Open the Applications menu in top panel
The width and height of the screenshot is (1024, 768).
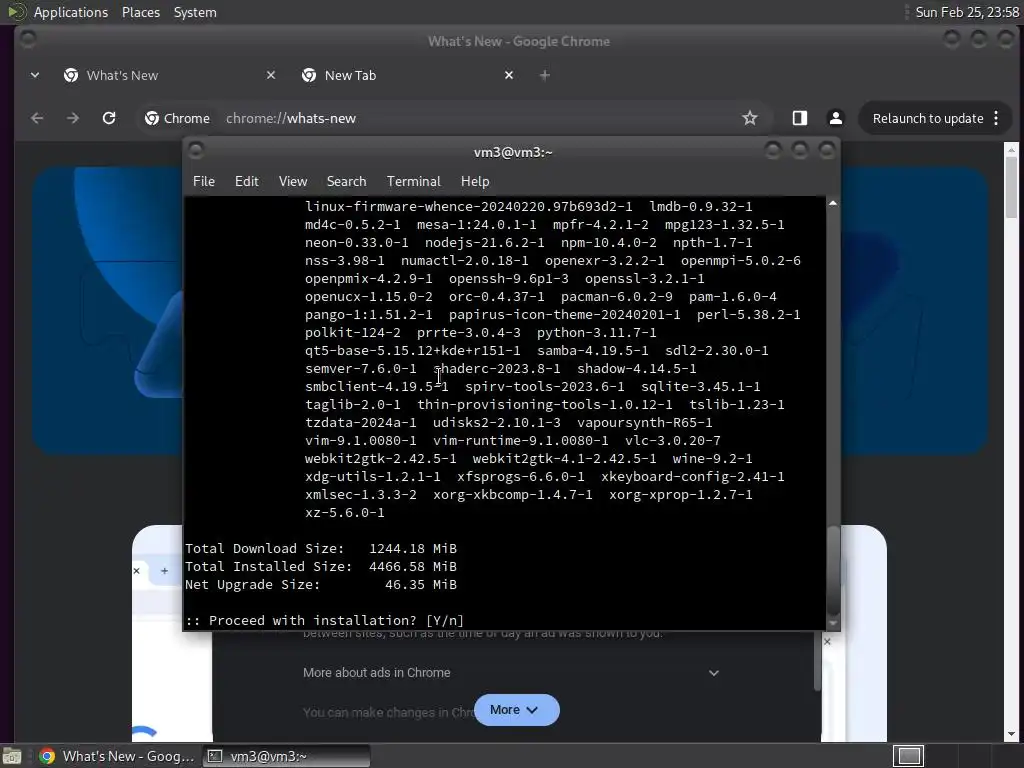point(71,12)
